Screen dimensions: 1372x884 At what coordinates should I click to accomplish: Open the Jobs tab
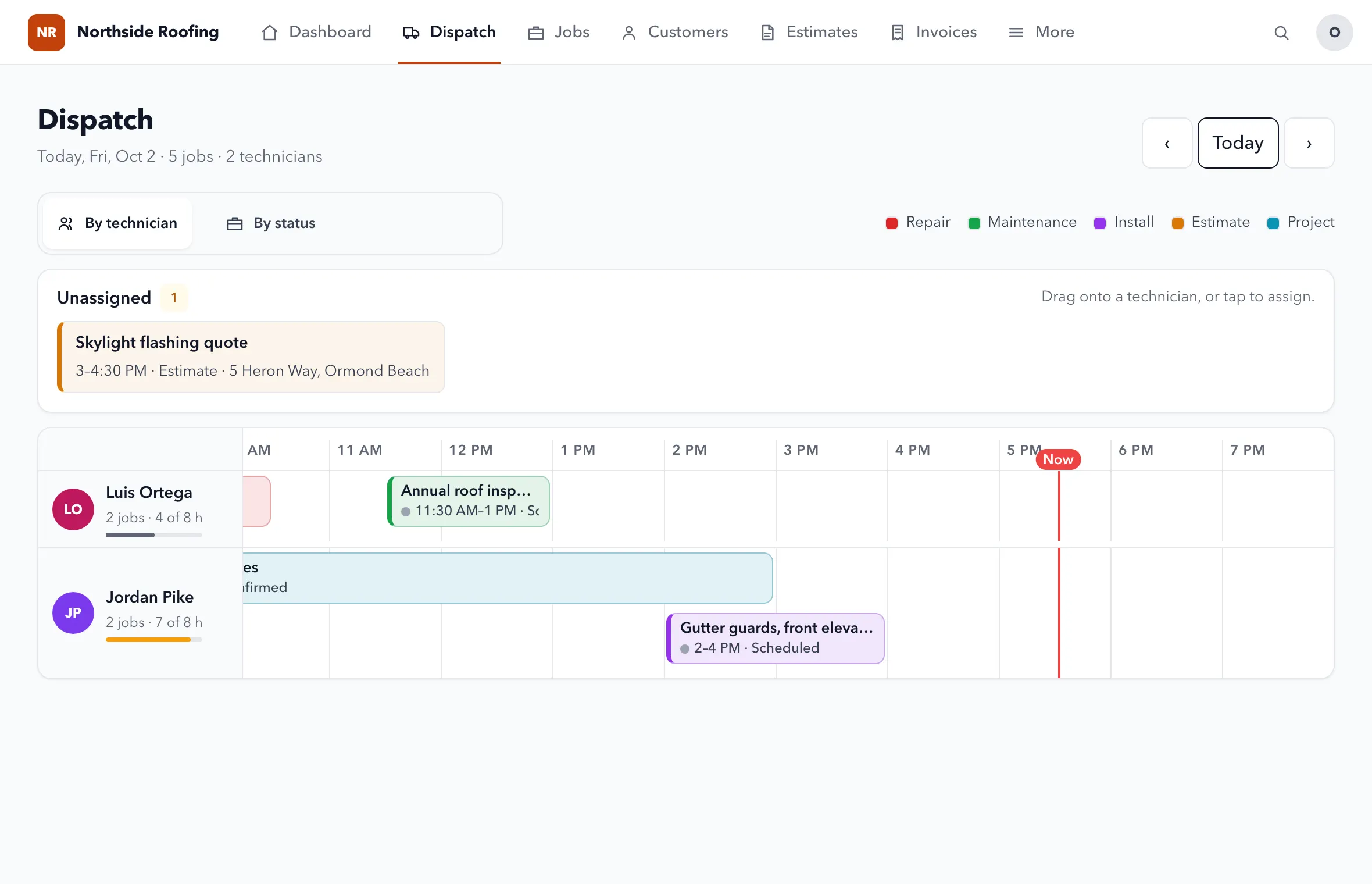(x=559, y=32)
